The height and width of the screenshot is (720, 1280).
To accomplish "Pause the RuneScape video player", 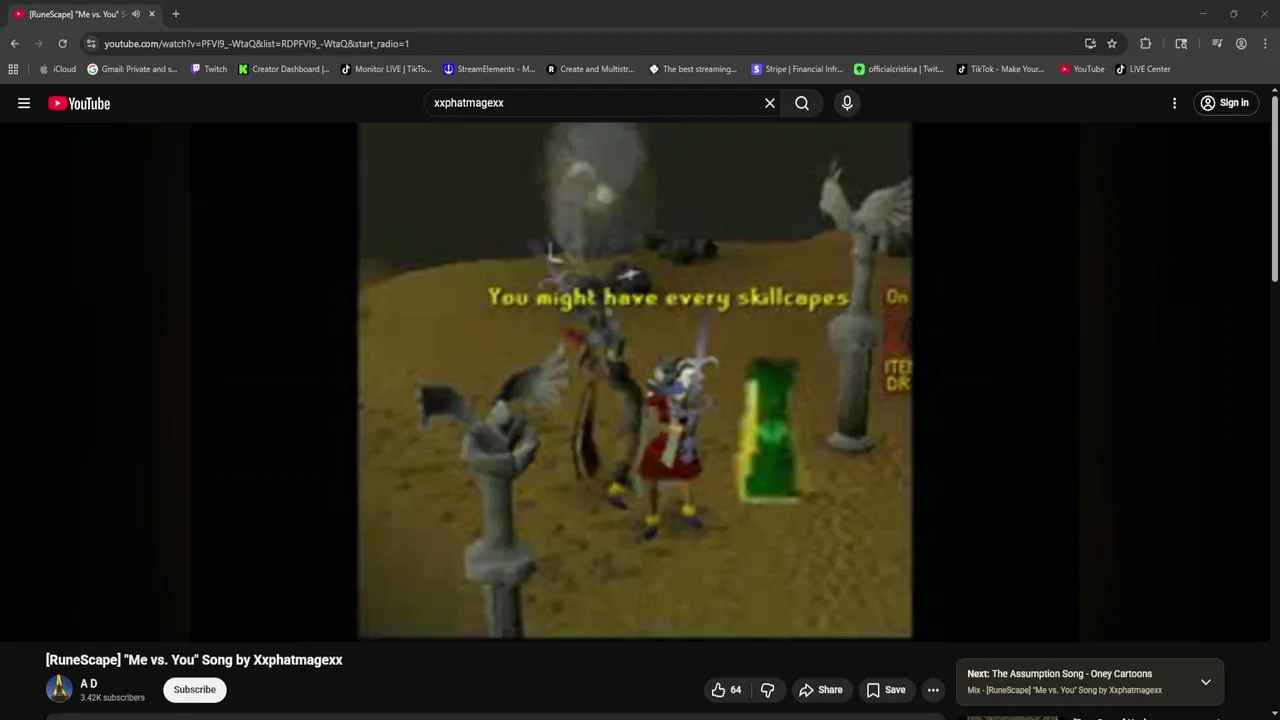I will point(635,380).
